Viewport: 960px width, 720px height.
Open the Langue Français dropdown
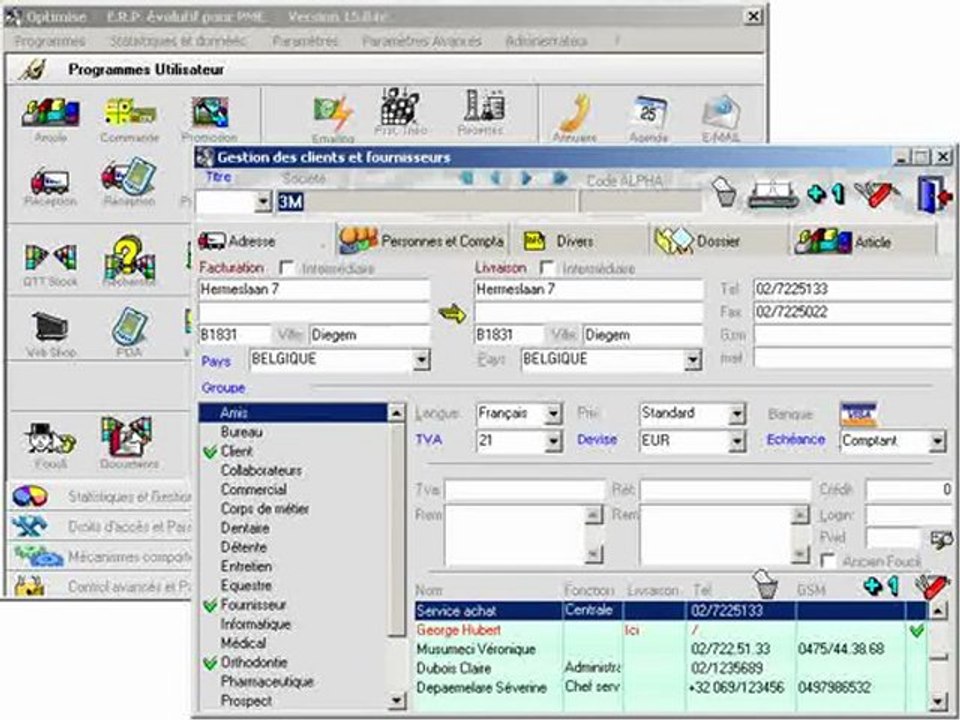[553, 414]
